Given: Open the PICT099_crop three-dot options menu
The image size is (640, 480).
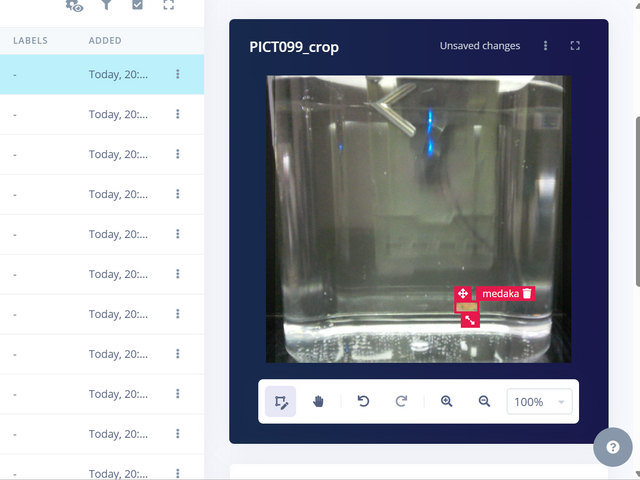Looking at the screenshot, I should (546, 46).
